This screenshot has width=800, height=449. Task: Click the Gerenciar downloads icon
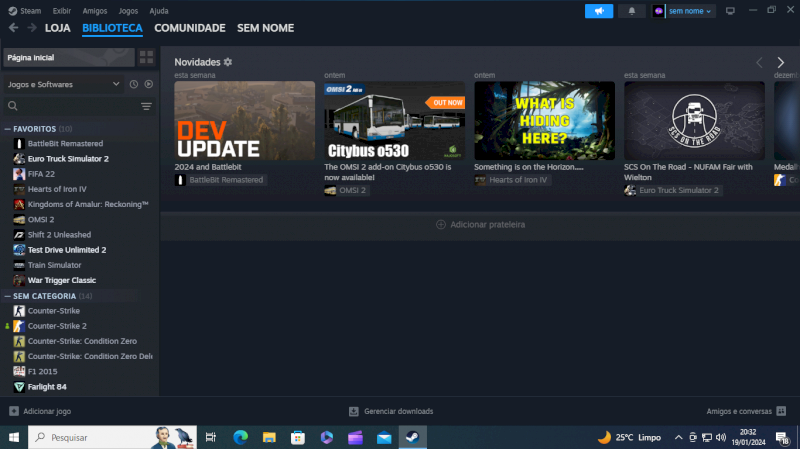pos(354,411)
